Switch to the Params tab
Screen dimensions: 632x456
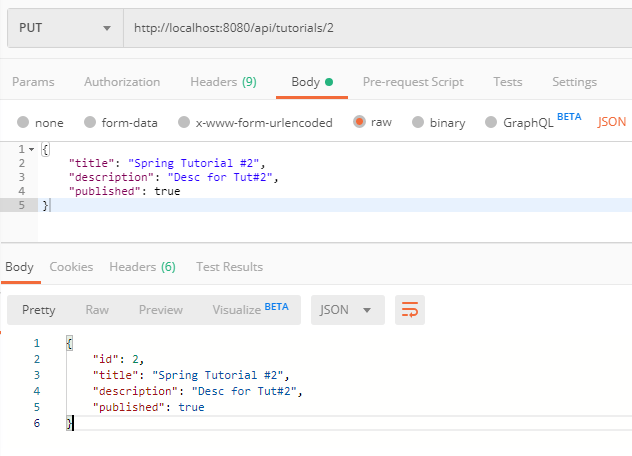33,82
